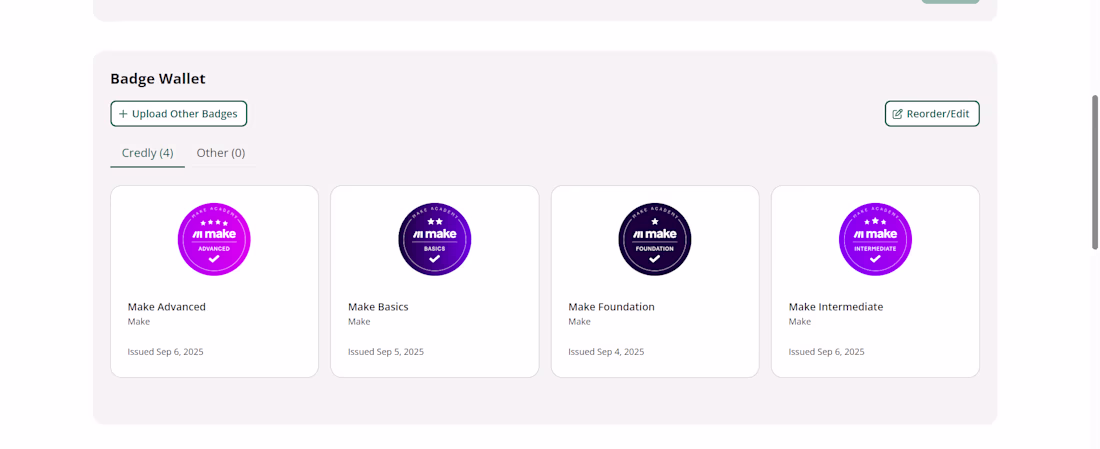Viewport: 1100px width, 449px height.
Task: Open the Make Basics title link
Action: (x=378, y=307)
